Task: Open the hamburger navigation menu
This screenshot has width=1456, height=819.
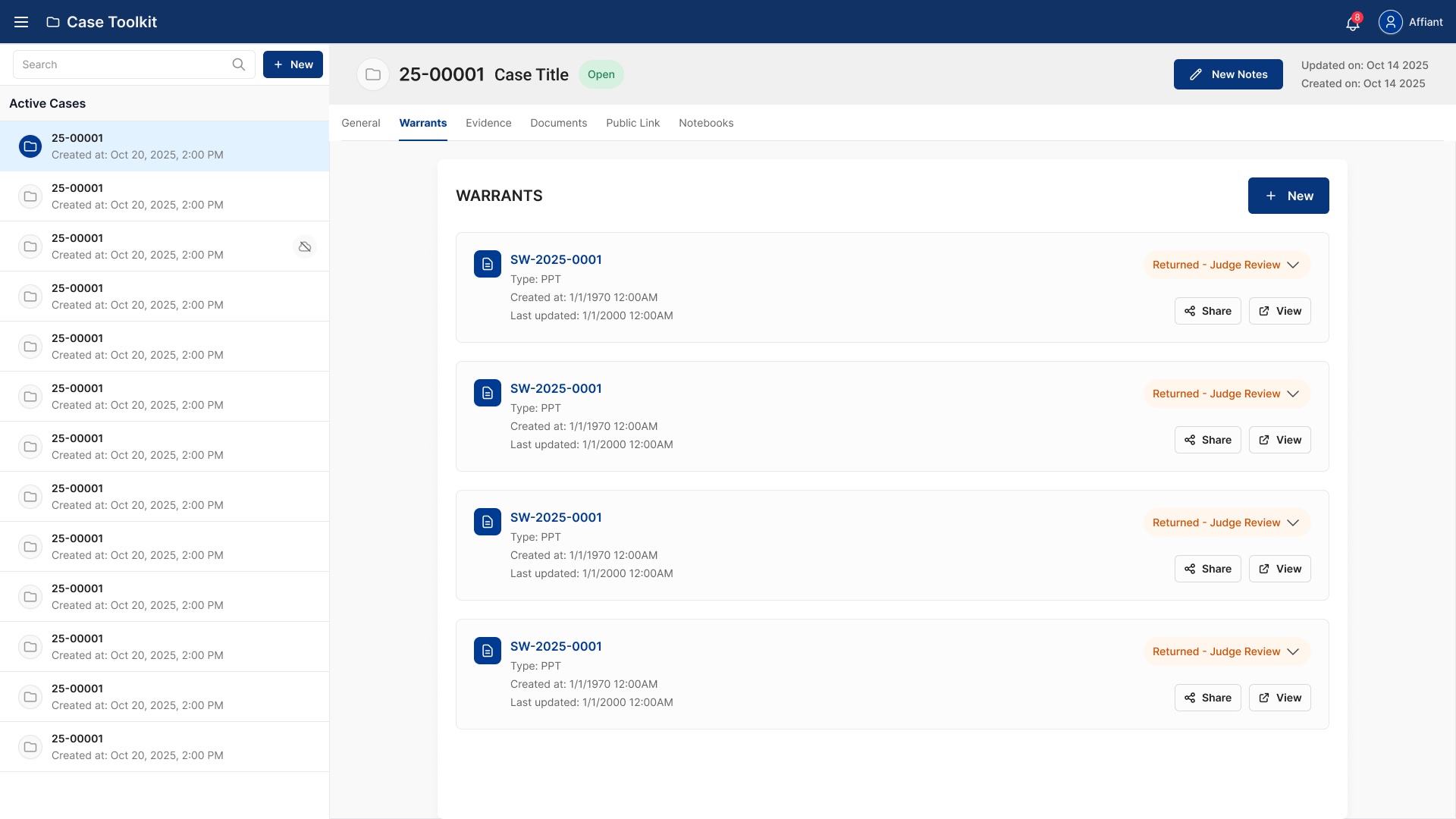Action: click(x=20, y=21)
